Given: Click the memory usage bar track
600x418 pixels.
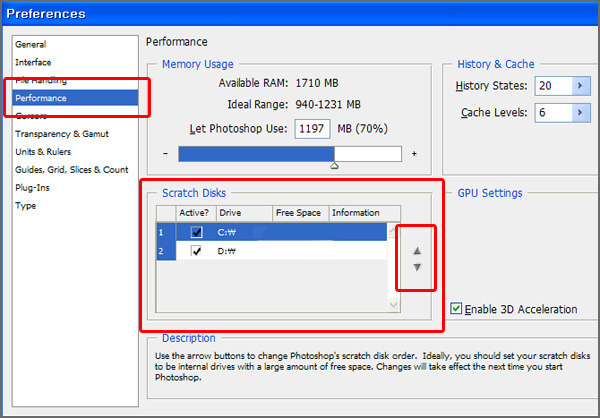Looking at the screenshot, I should coord(290,154).
